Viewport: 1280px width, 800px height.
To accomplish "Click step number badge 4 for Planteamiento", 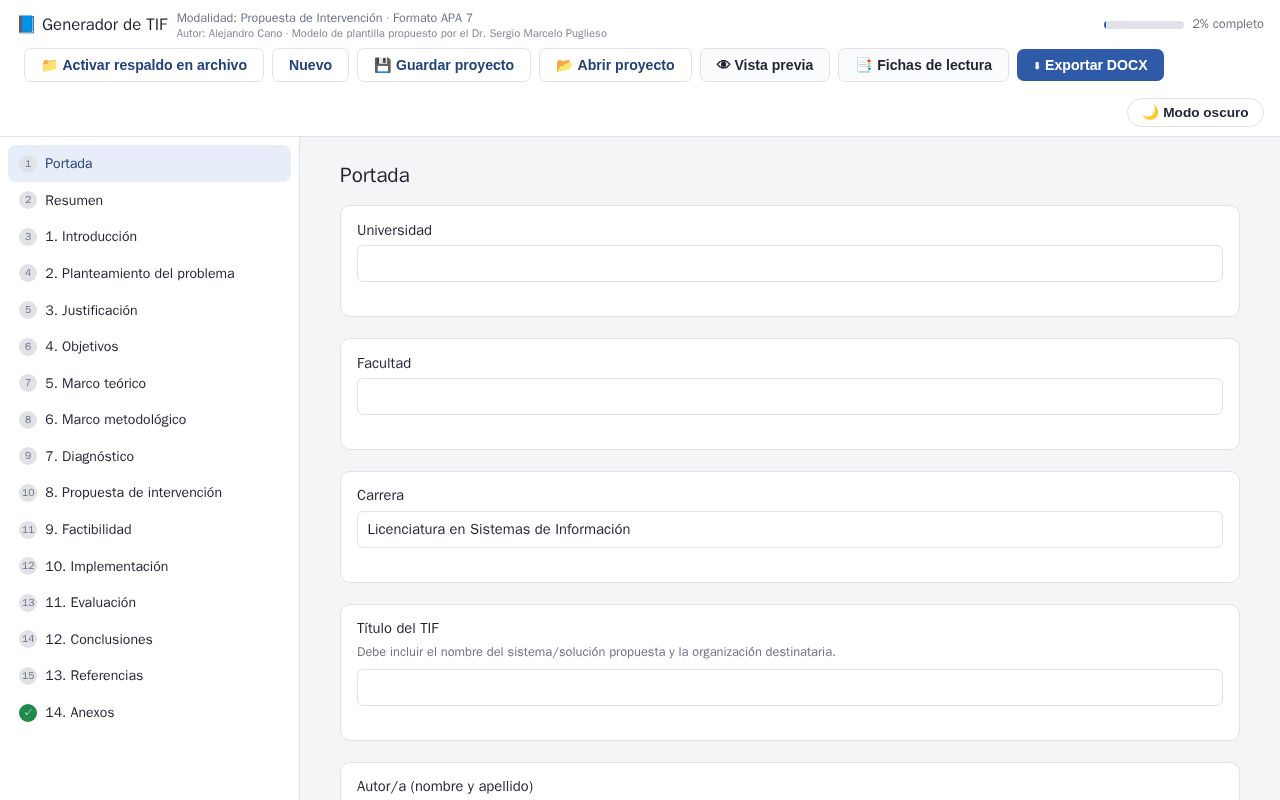I will point(28,273).
